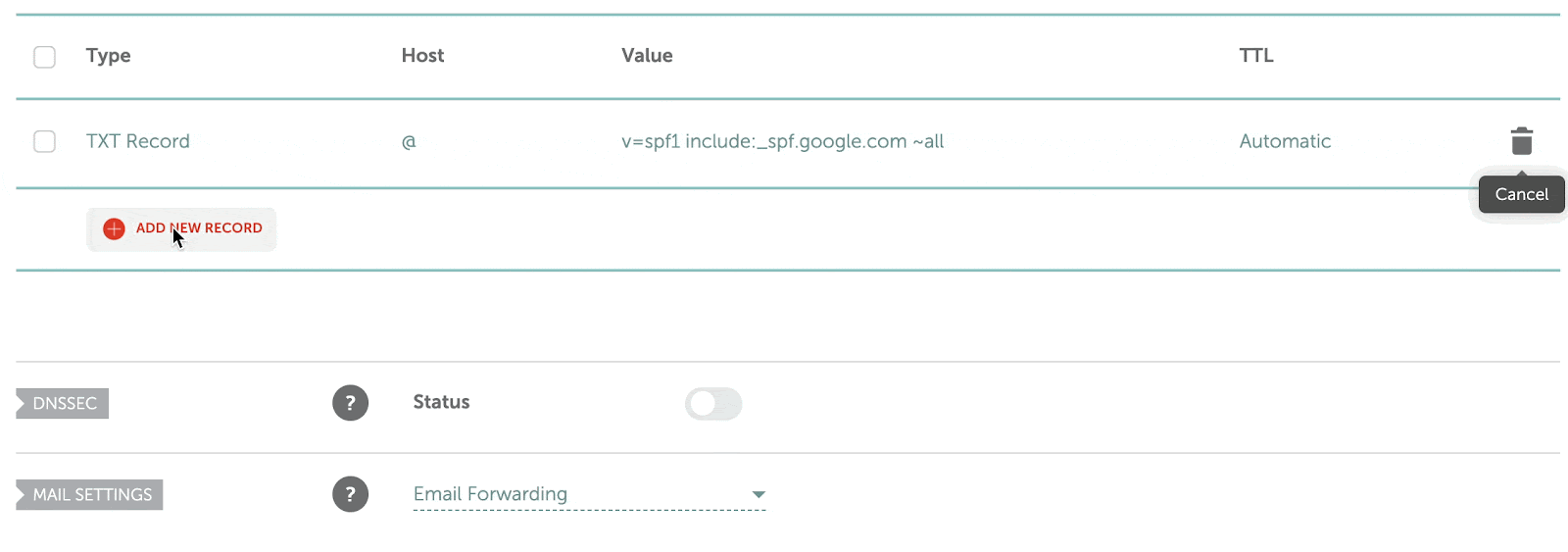Screen dimensions: 1568x552
Task: Click the red plus circle icon
Action: (x=114, y=228)
